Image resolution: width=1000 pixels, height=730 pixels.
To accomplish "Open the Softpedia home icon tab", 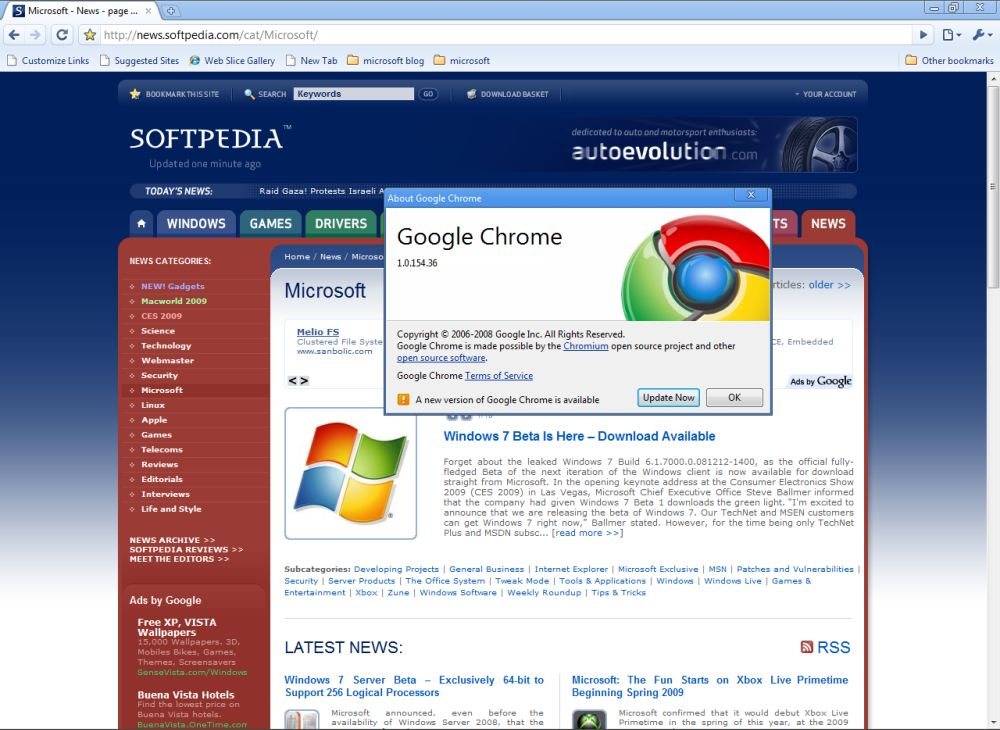I will click(x=142, y=224).
